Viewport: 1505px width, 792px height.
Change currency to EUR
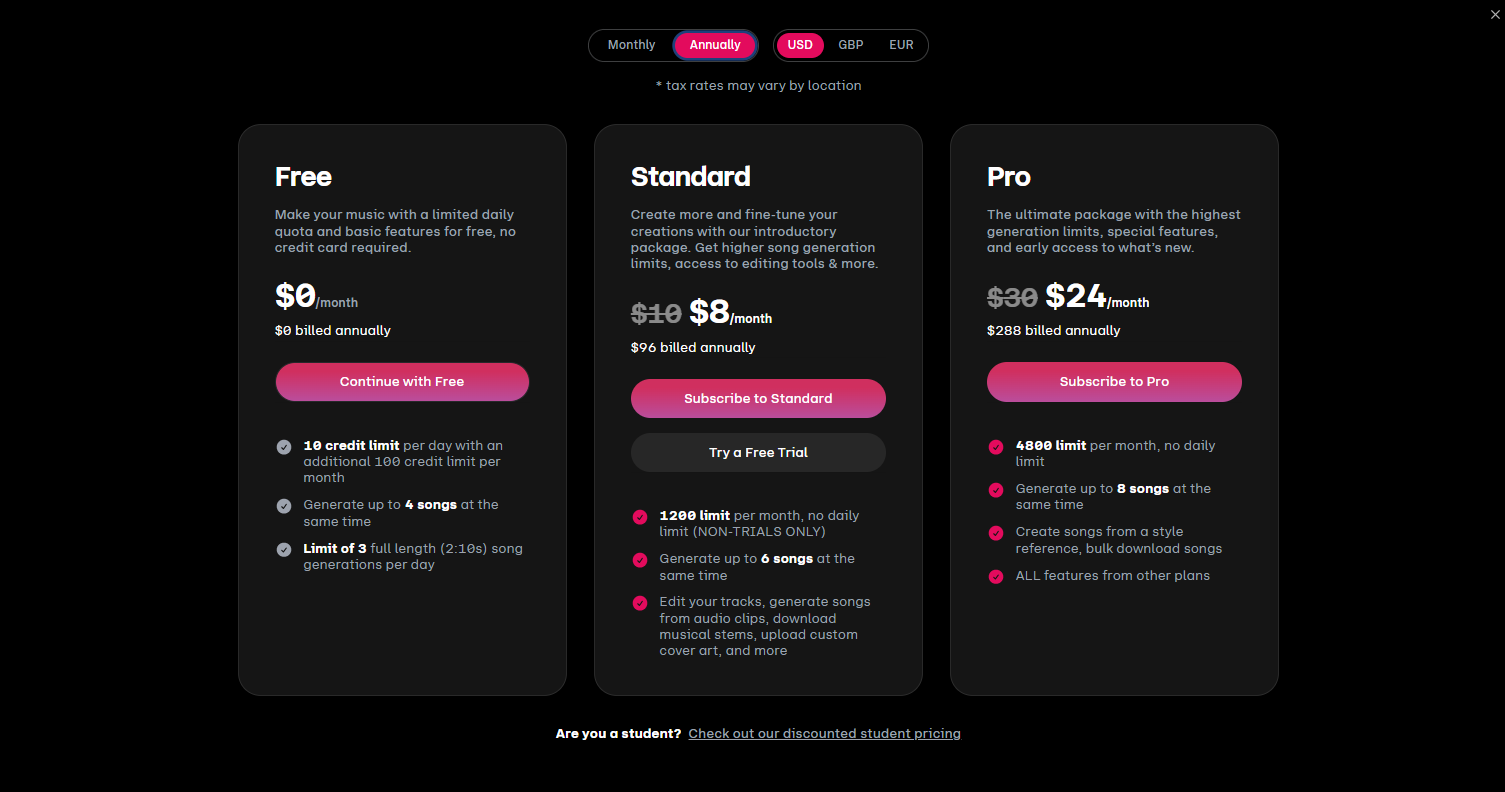click(x=901, y=45)
